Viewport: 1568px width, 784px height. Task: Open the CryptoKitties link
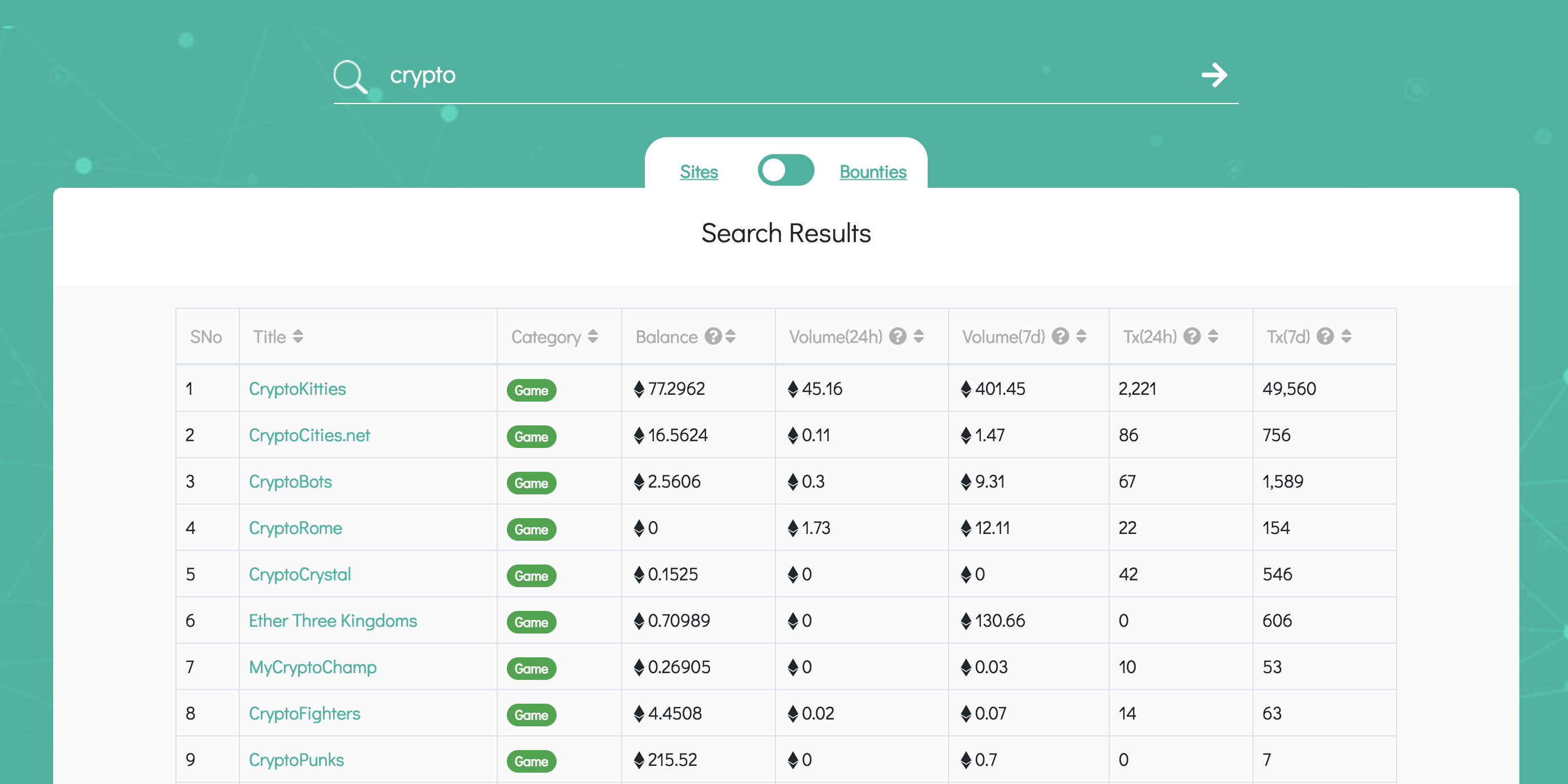coord(297,389)
